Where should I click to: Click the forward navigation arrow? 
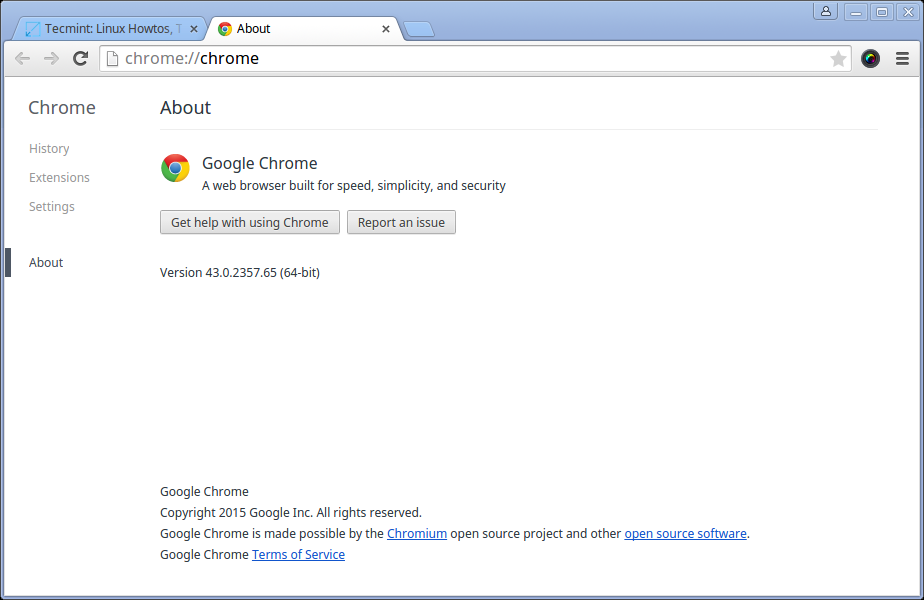(x=51, y=59)
